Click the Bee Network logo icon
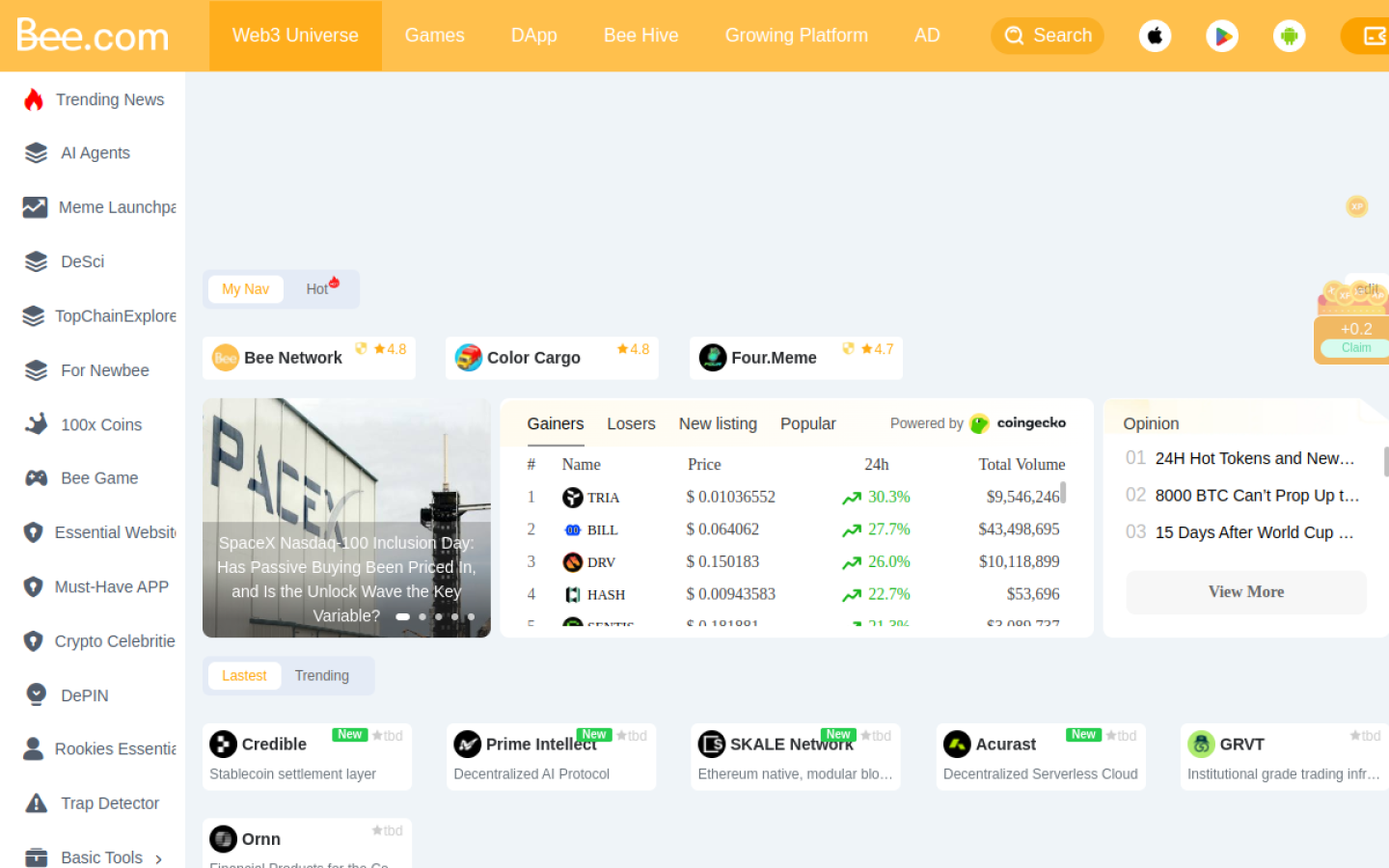Image resolution: width=1389 pixels, height=868 pixels. [225, 358]
